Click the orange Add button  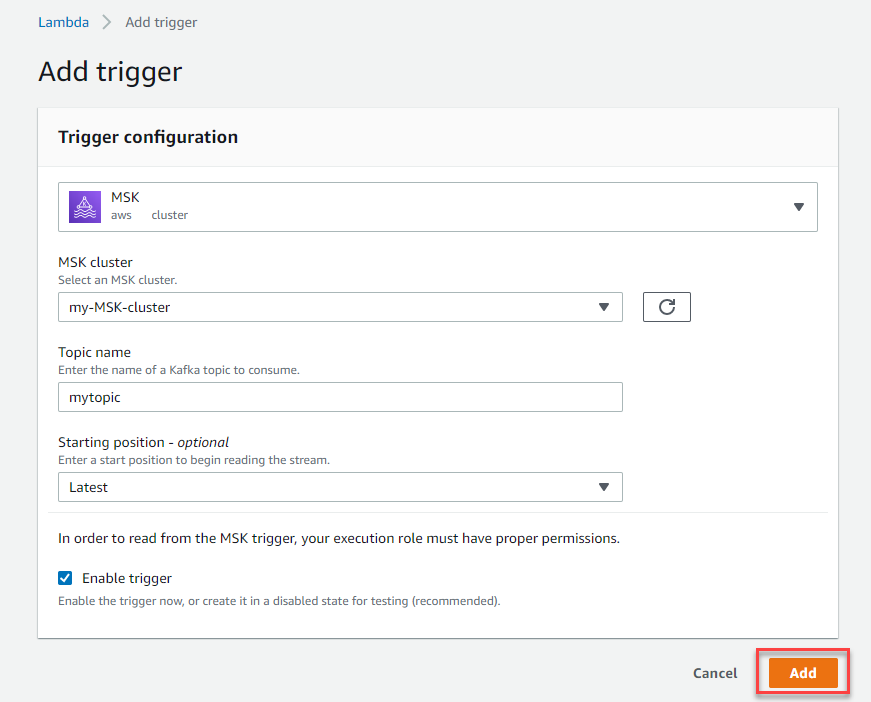803,673
